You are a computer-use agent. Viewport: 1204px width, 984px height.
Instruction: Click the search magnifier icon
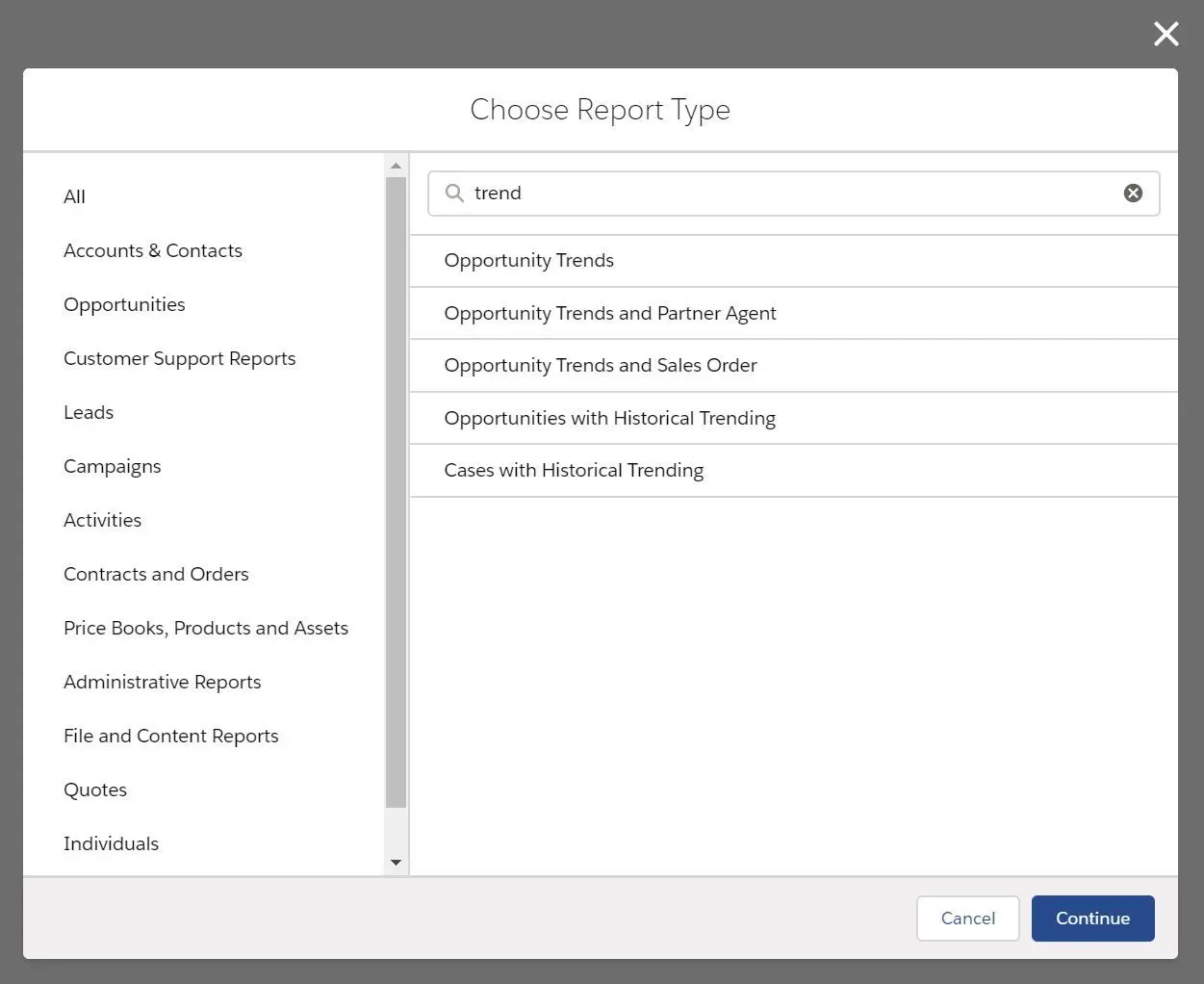tap(454, 194)
